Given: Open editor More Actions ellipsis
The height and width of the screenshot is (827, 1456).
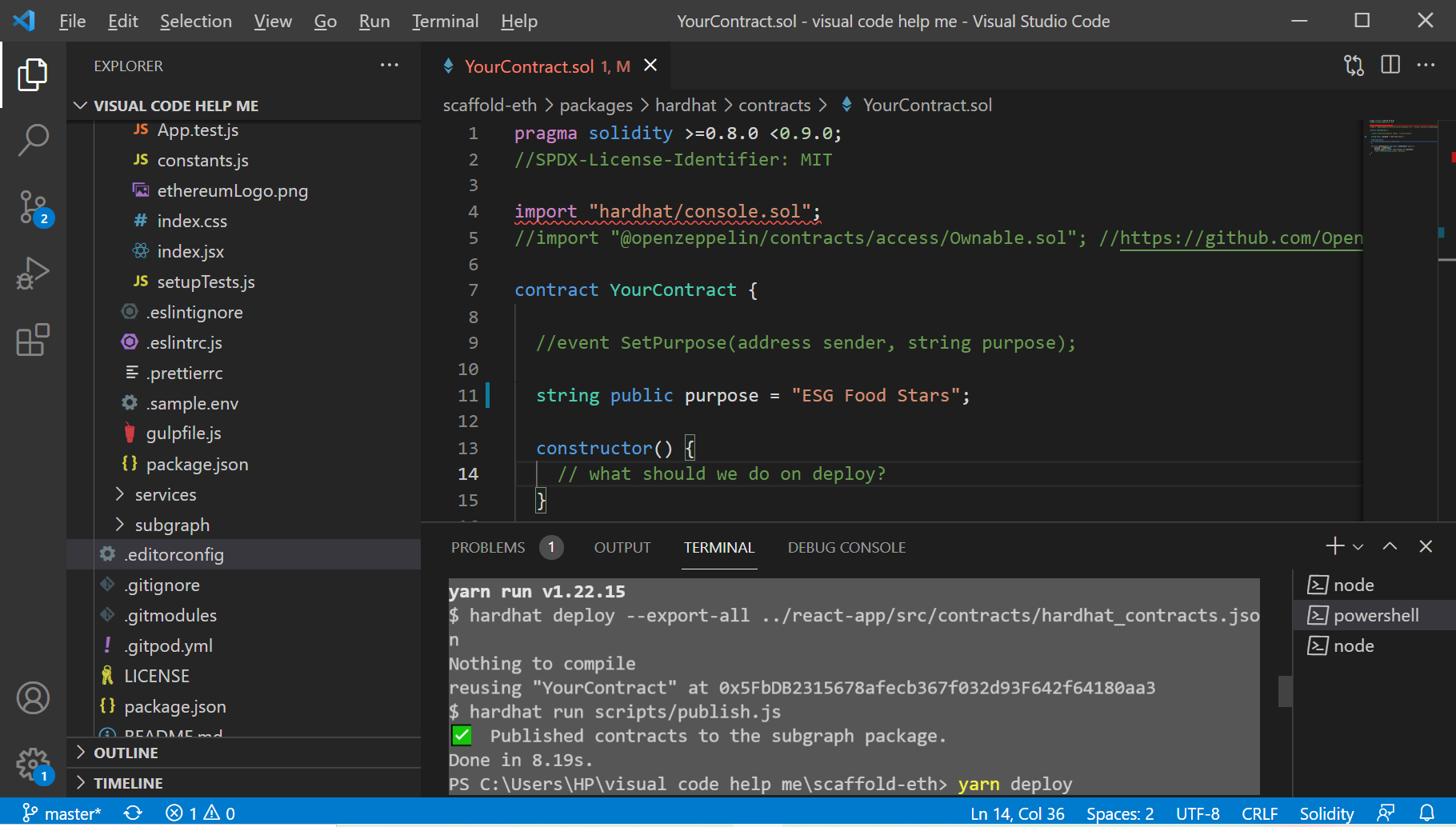Looking at the screenshot, I should pos(1426,66).
